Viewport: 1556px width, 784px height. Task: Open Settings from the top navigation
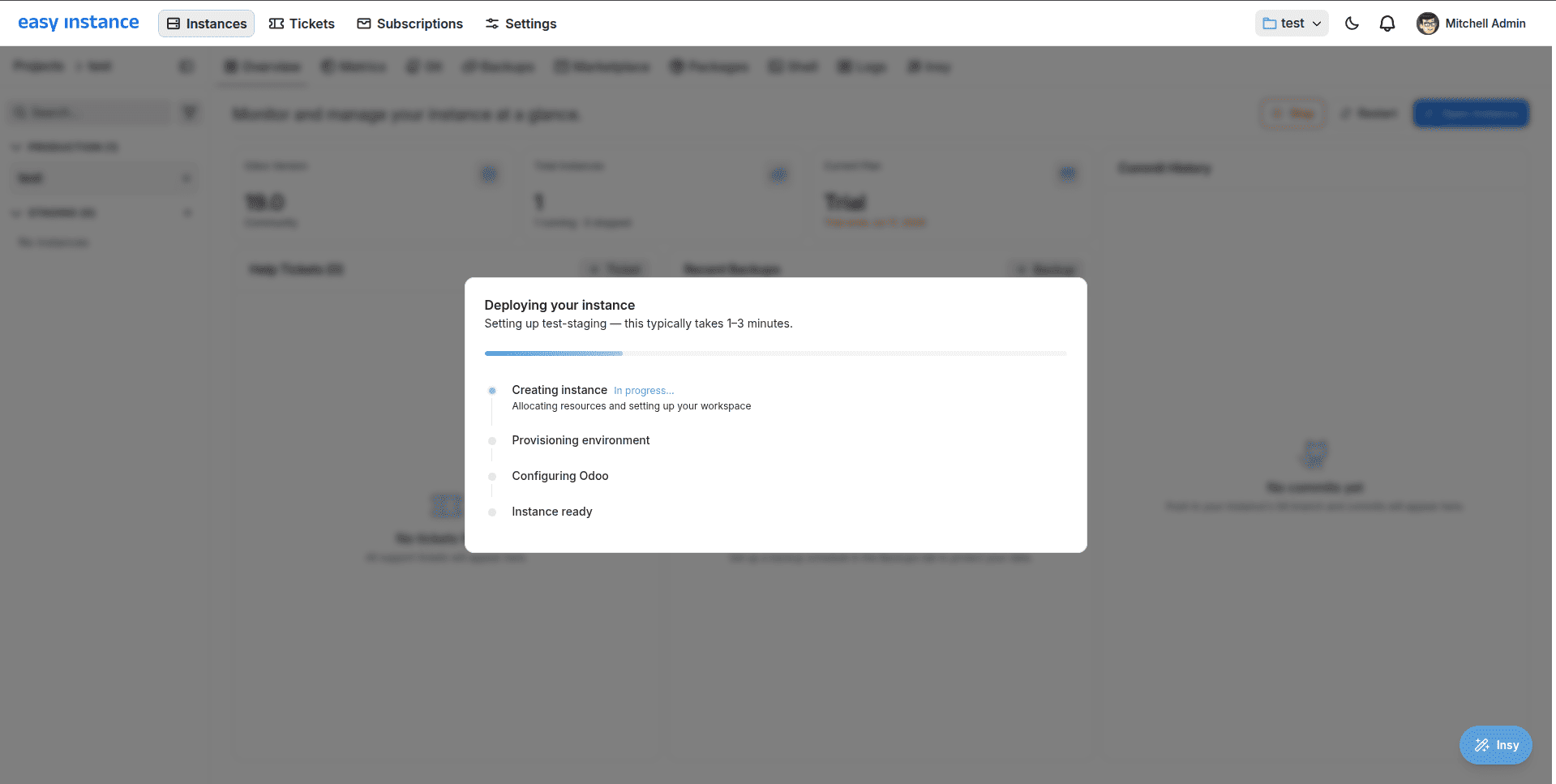click(x=521, y=24)
